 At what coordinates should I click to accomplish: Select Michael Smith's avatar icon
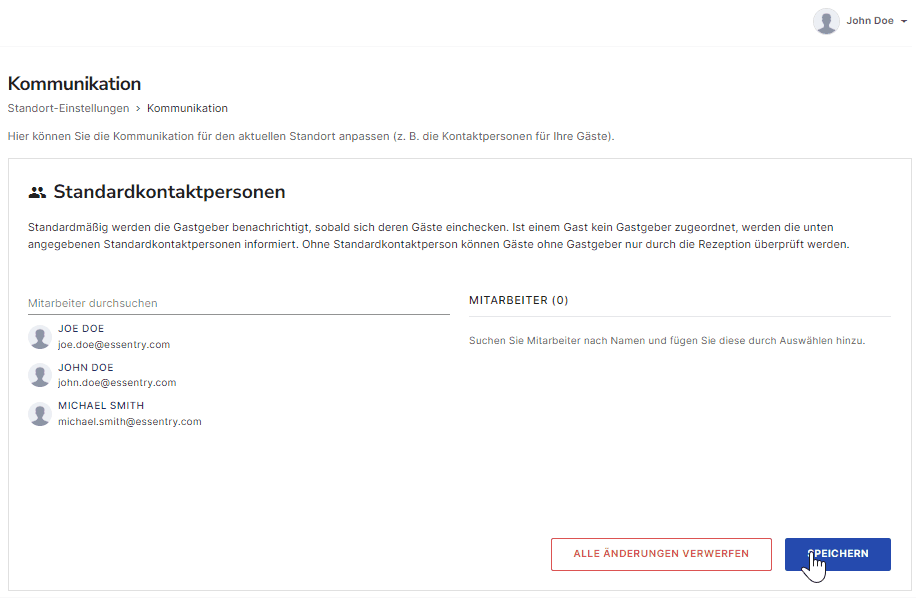pyautogui.click(x=40, y=414)
